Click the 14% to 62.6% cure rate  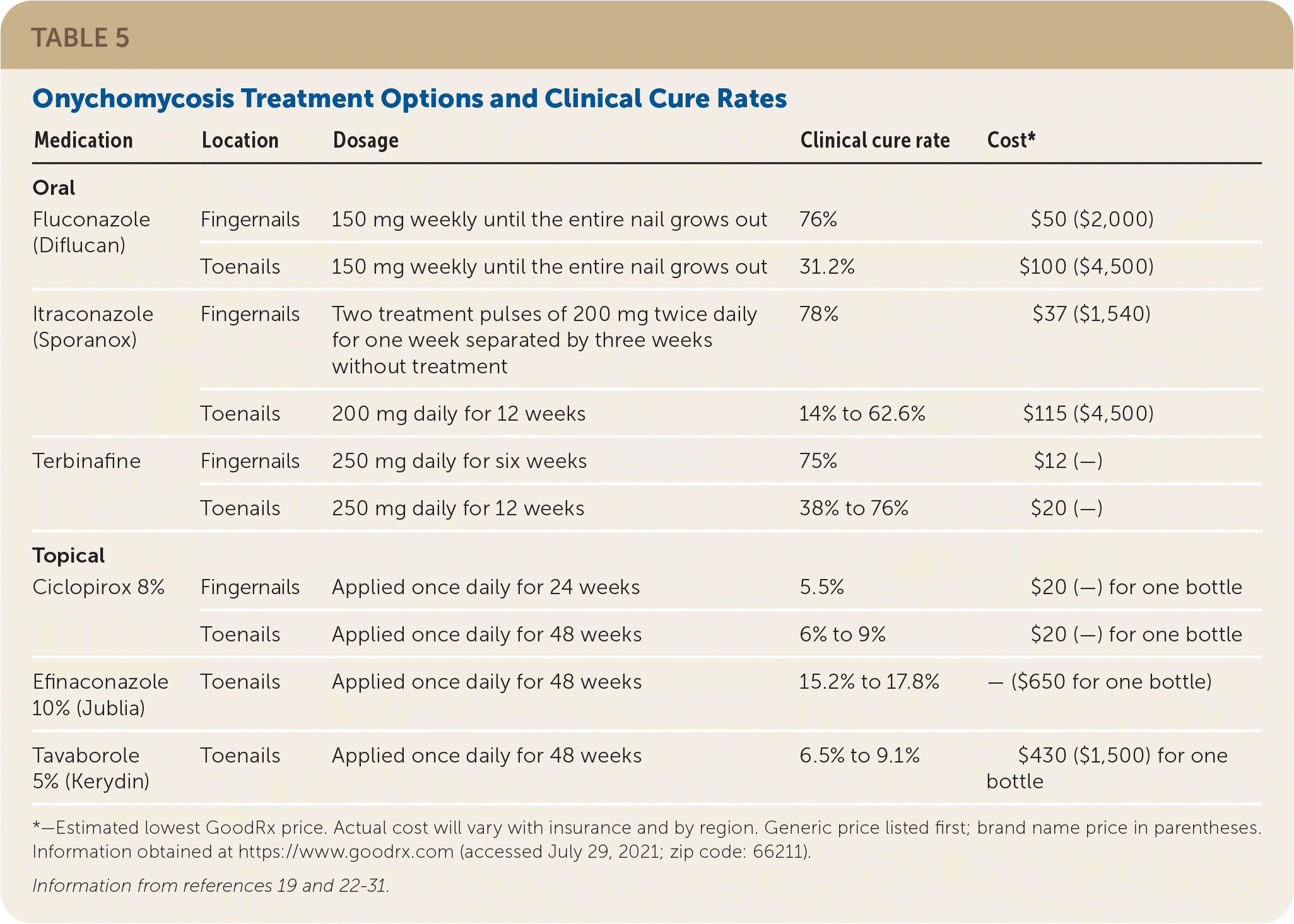pyautogui.click(x=862, y=414)
